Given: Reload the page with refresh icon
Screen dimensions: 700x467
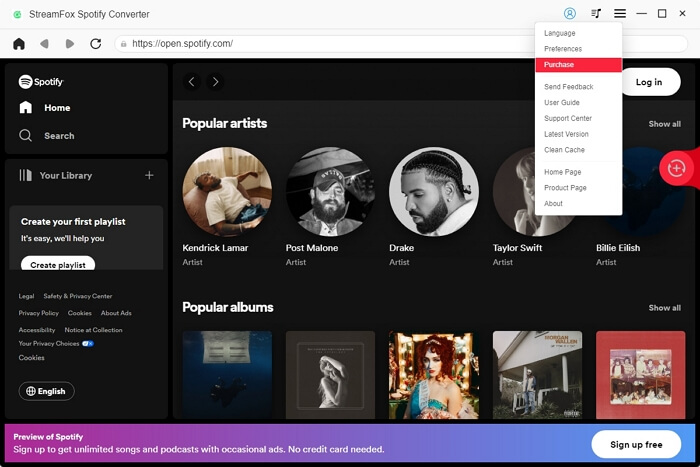Looking at the screenshot, I should click(96, 44).
